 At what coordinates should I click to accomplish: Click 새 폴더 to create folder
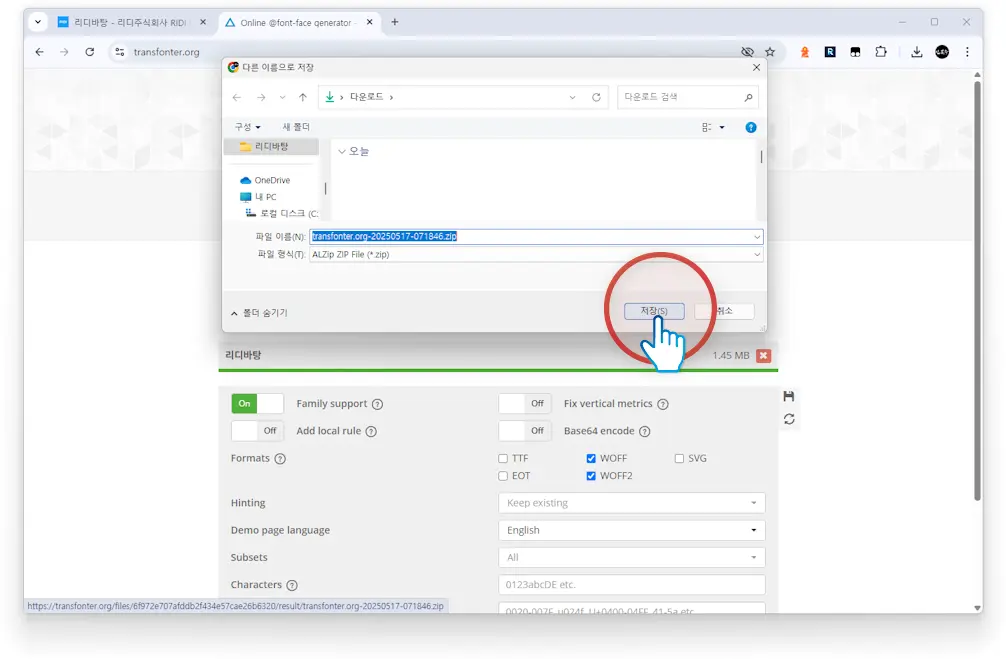(x=296, y=127)
